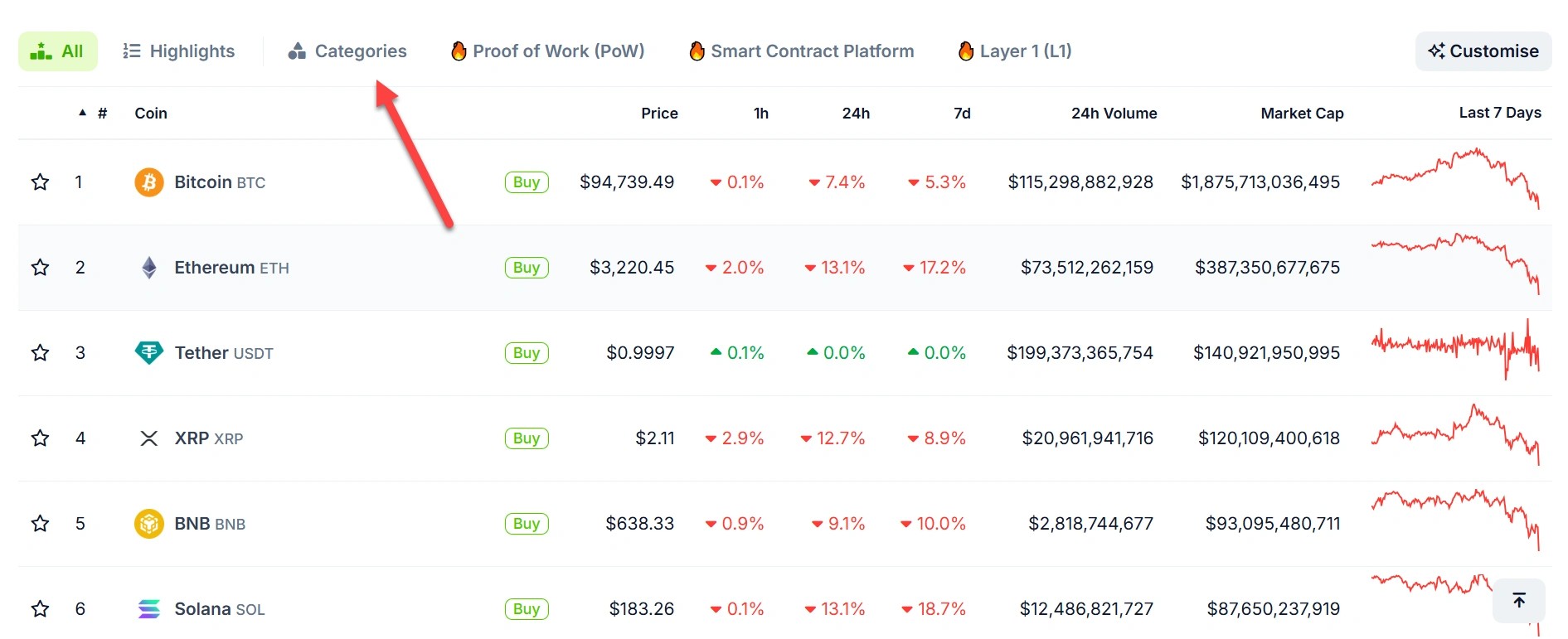This screenshot has height=639, width=1568.
Task: Click the Ethereum diamond logo icon
Action: [149, 268]
